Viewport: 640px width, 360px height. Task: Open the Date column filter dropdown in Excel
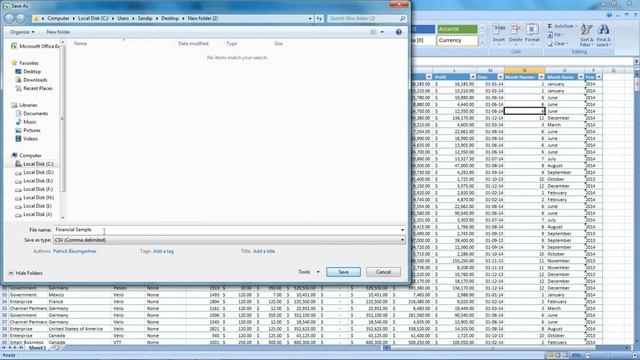[x=500, y=77]
